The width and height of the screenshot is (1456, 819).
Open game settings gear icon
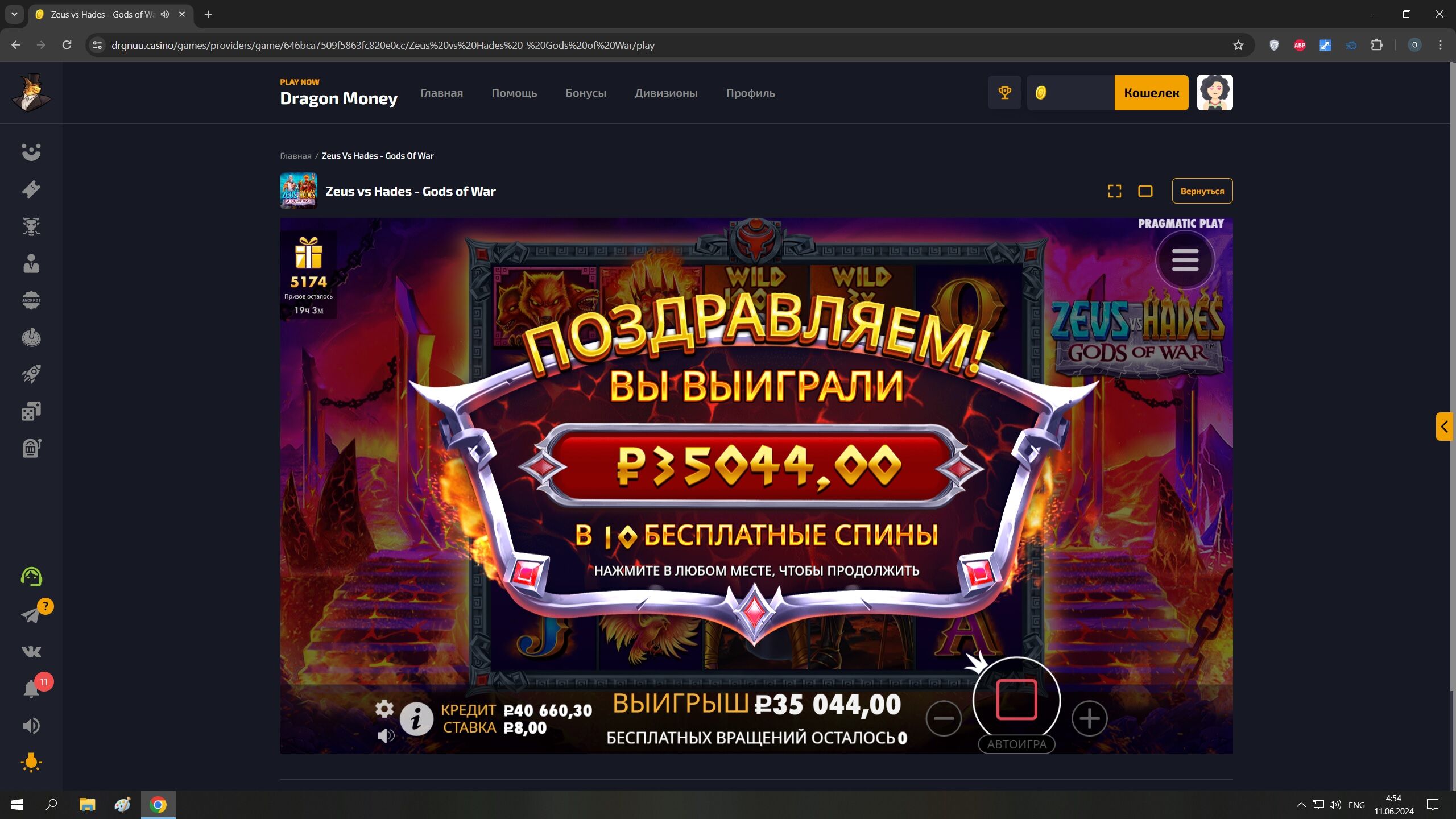384,709
